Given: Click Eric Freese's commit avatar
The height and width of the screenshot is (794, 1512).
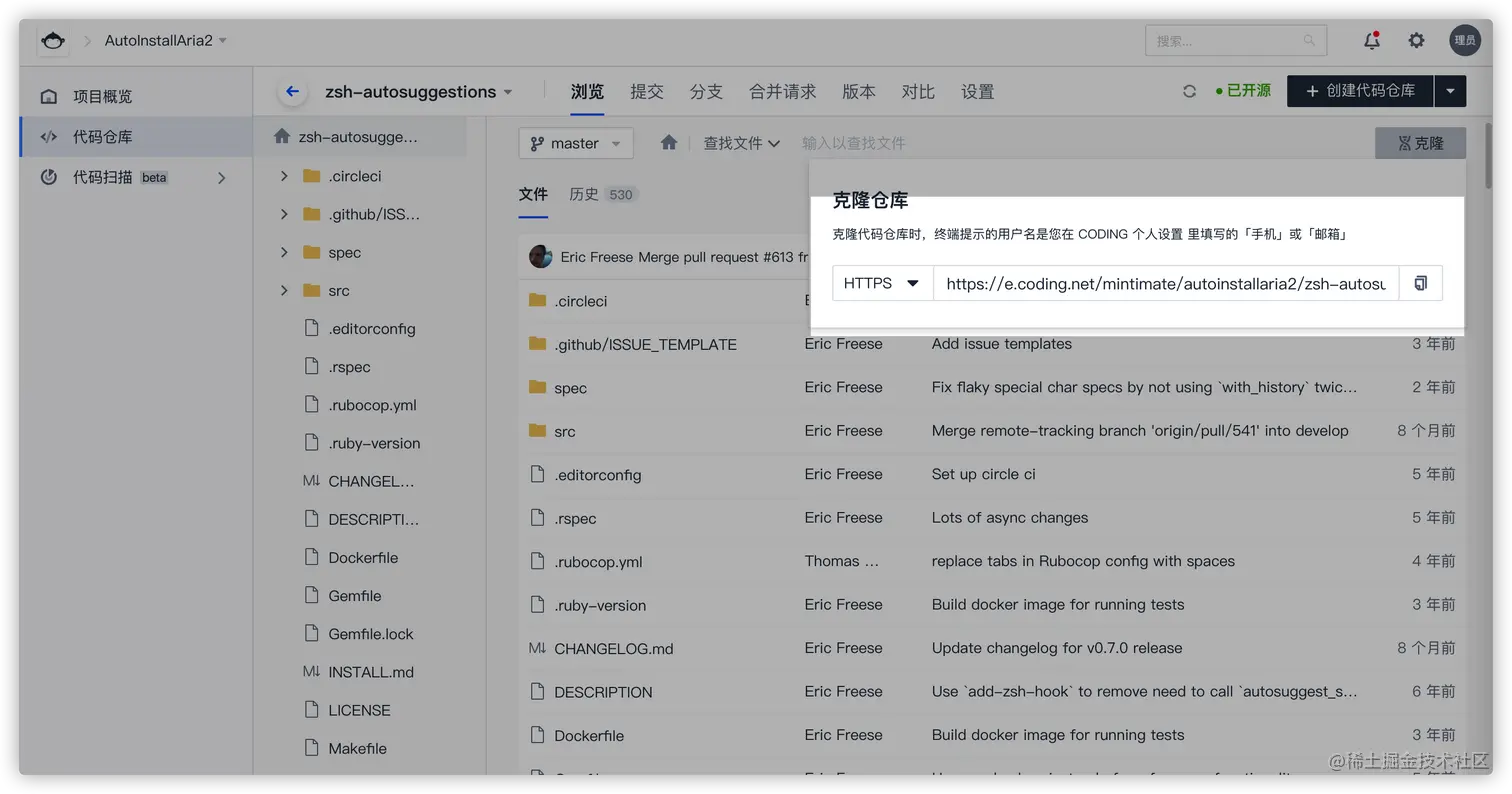Looking at the screenshot, I should point(541,256).
